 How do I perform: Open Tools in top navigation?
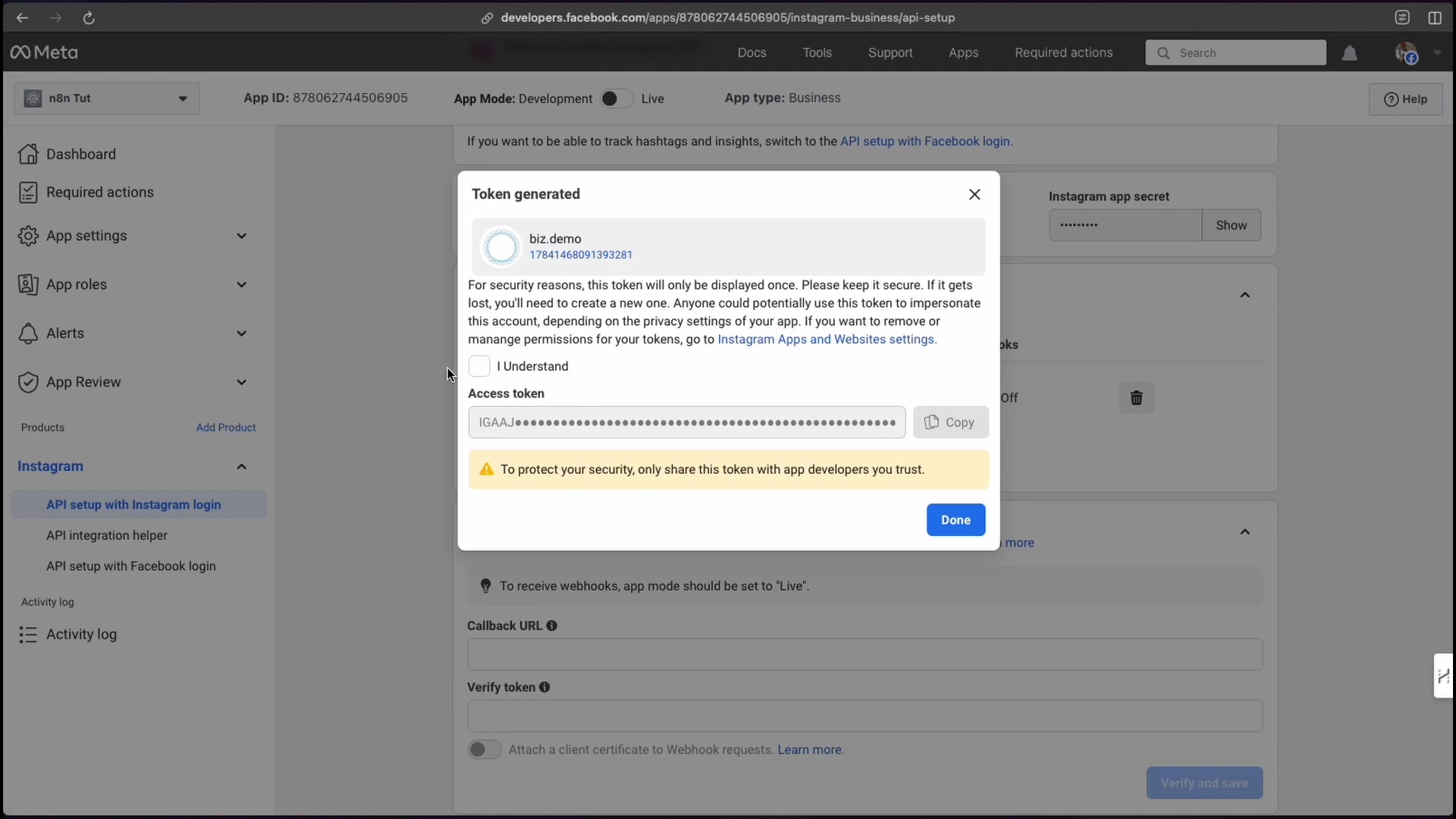coord(817,52)
